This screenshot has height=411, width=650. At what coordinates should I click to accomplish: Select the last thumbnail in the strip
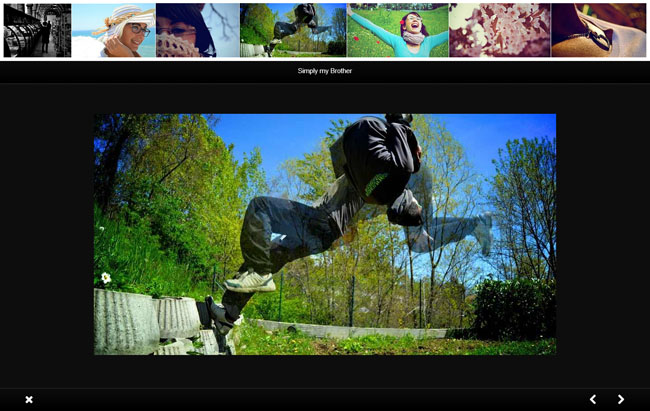[598, 30]
